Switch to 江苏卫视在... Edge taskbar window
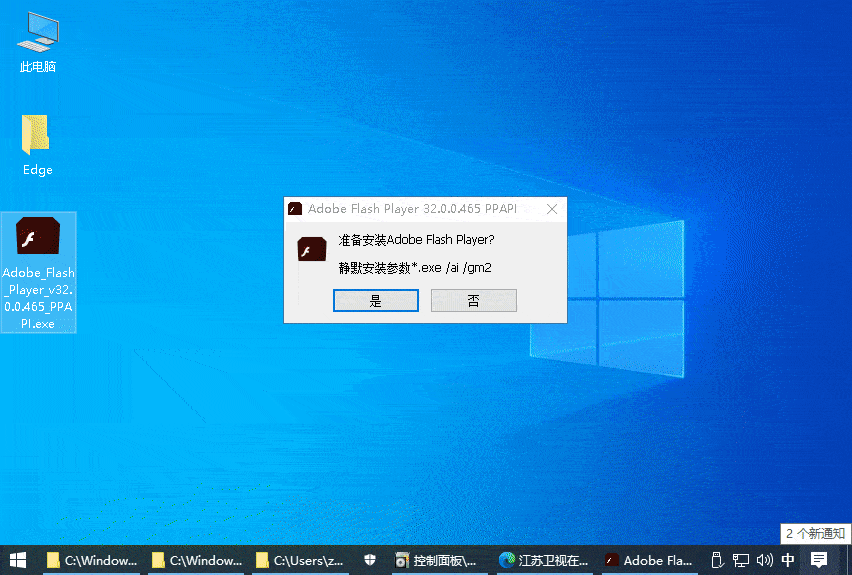This screenshot has height=575, width=852. click(544, 560)
